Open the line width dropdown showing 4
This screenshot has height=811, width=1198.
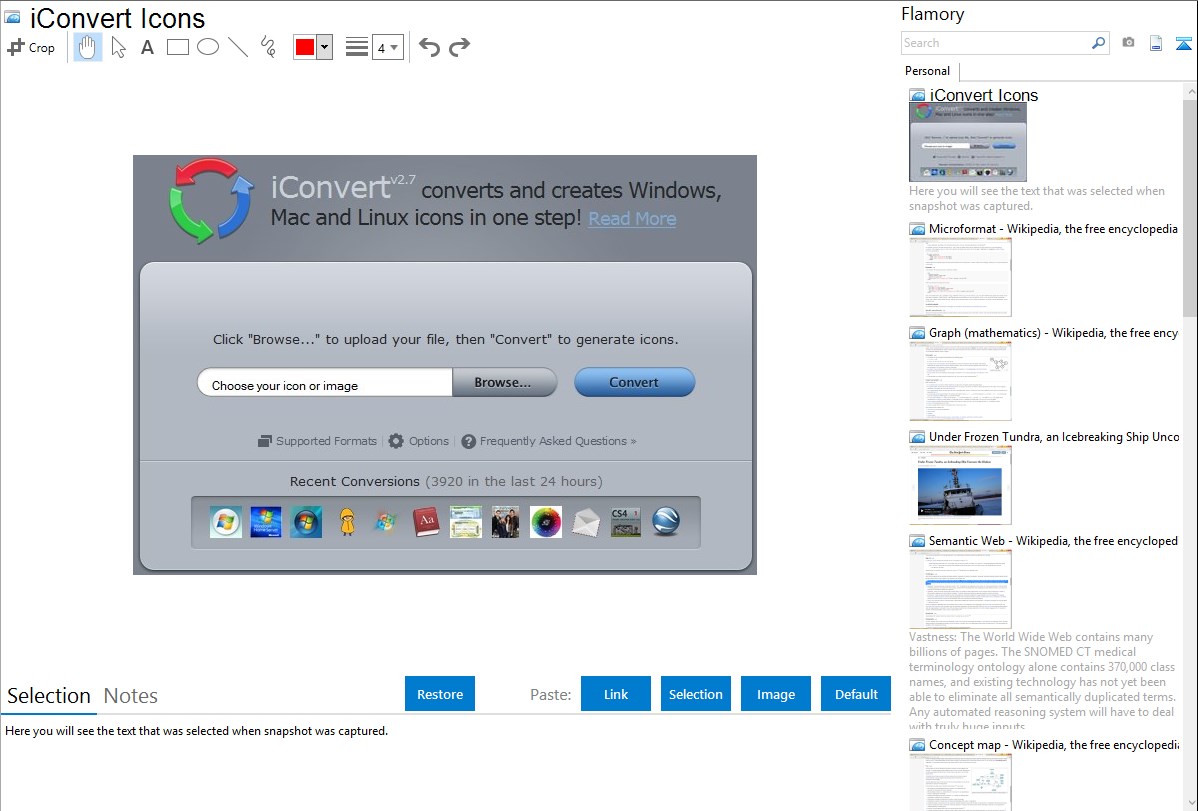(x=387, y=47)
